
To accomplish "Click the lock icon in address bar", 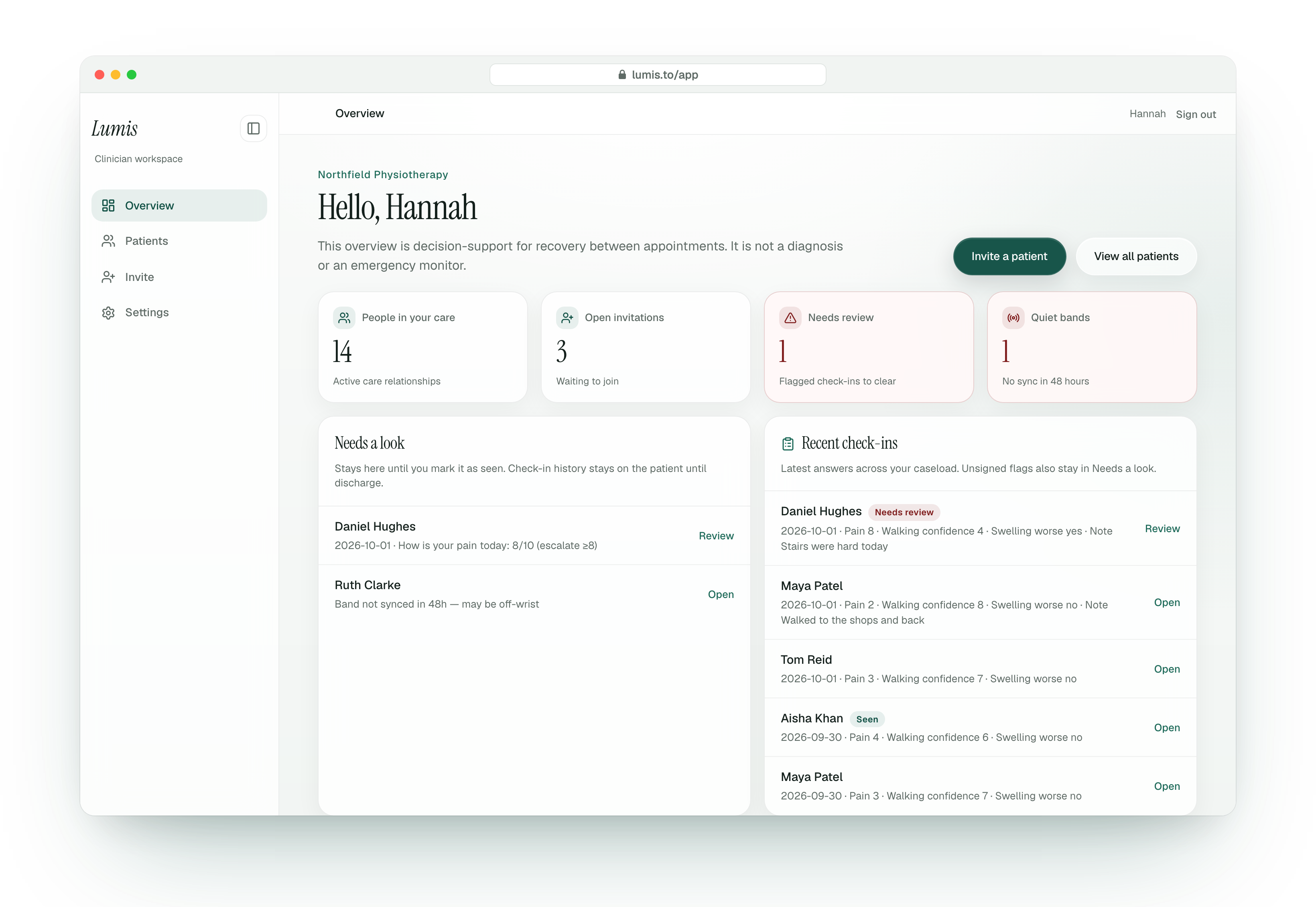I will (622, 75).
